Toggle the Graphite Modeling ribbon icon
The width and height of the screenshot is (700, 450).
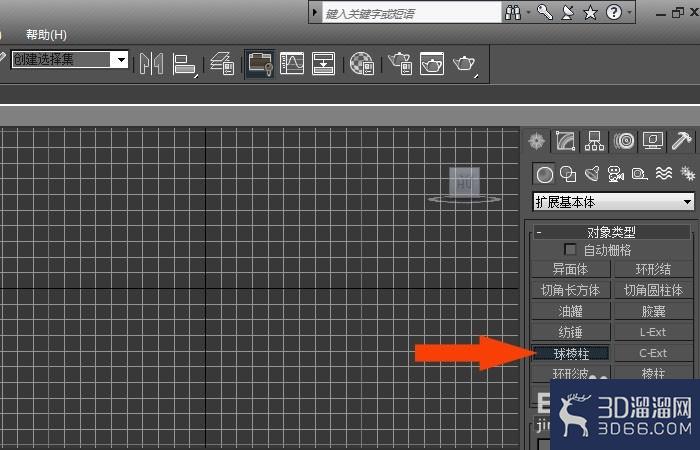[x=260, y=63]
